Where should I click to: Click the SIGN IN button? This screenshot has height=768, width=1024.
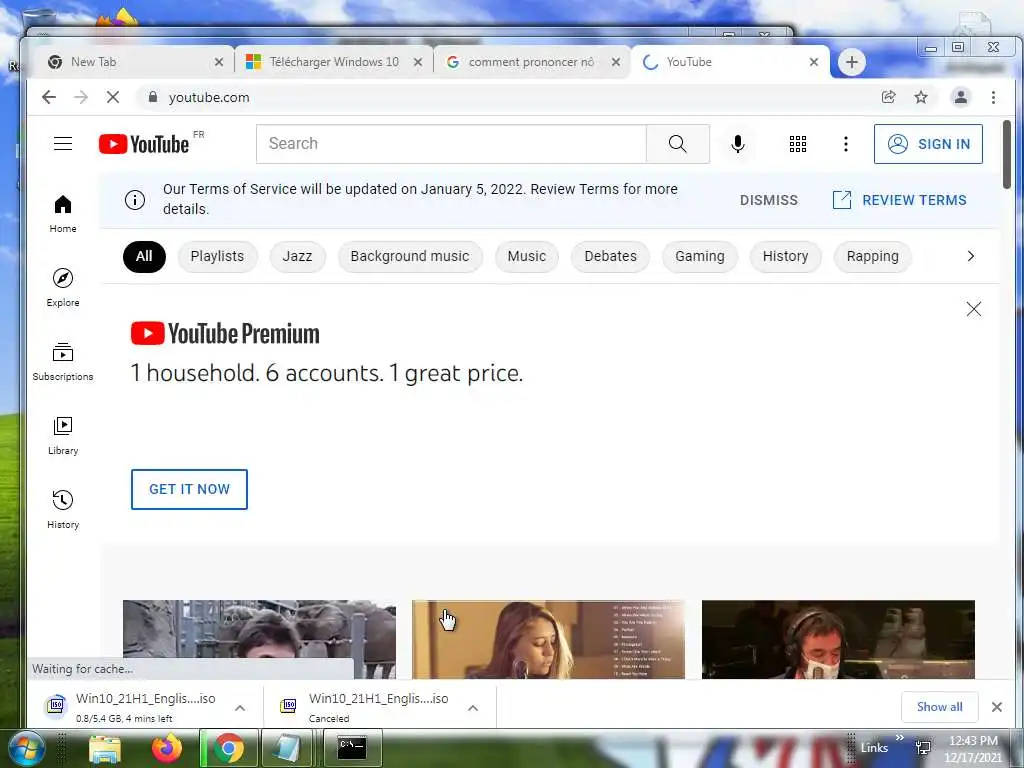pos(928,144)
